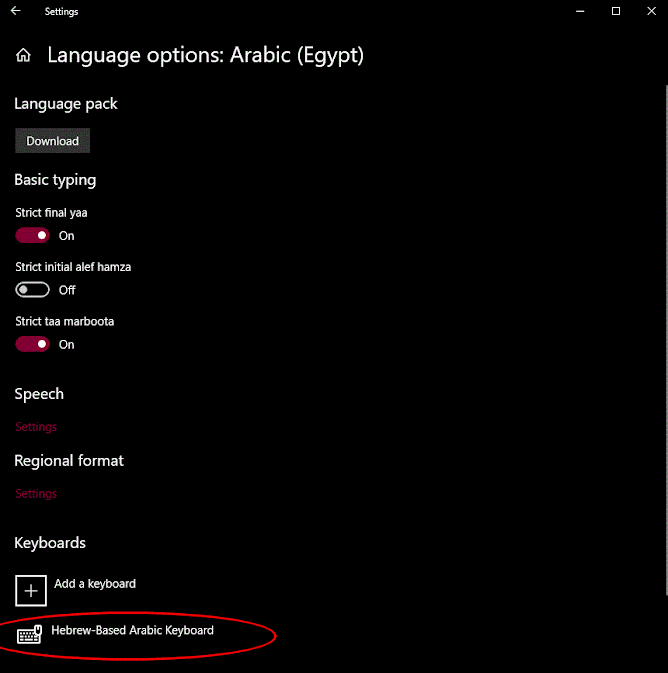
Task: Enable Strict initial alef hamza toggle
Action: coord(33,290)
